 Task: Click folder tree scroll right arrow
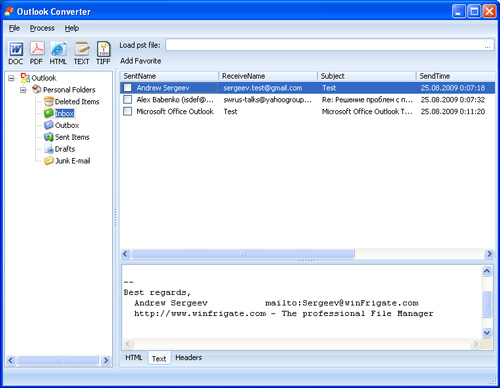[x=106, y=360]
